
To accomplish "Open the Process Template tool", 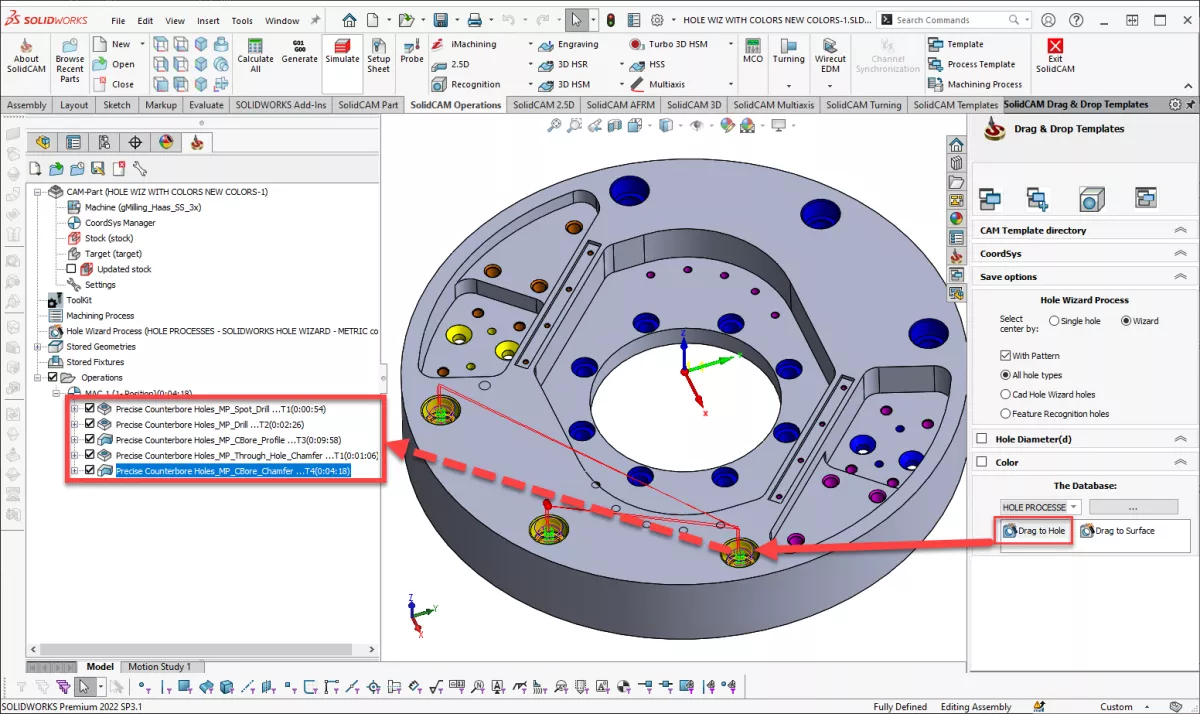I will pos(971,64).
